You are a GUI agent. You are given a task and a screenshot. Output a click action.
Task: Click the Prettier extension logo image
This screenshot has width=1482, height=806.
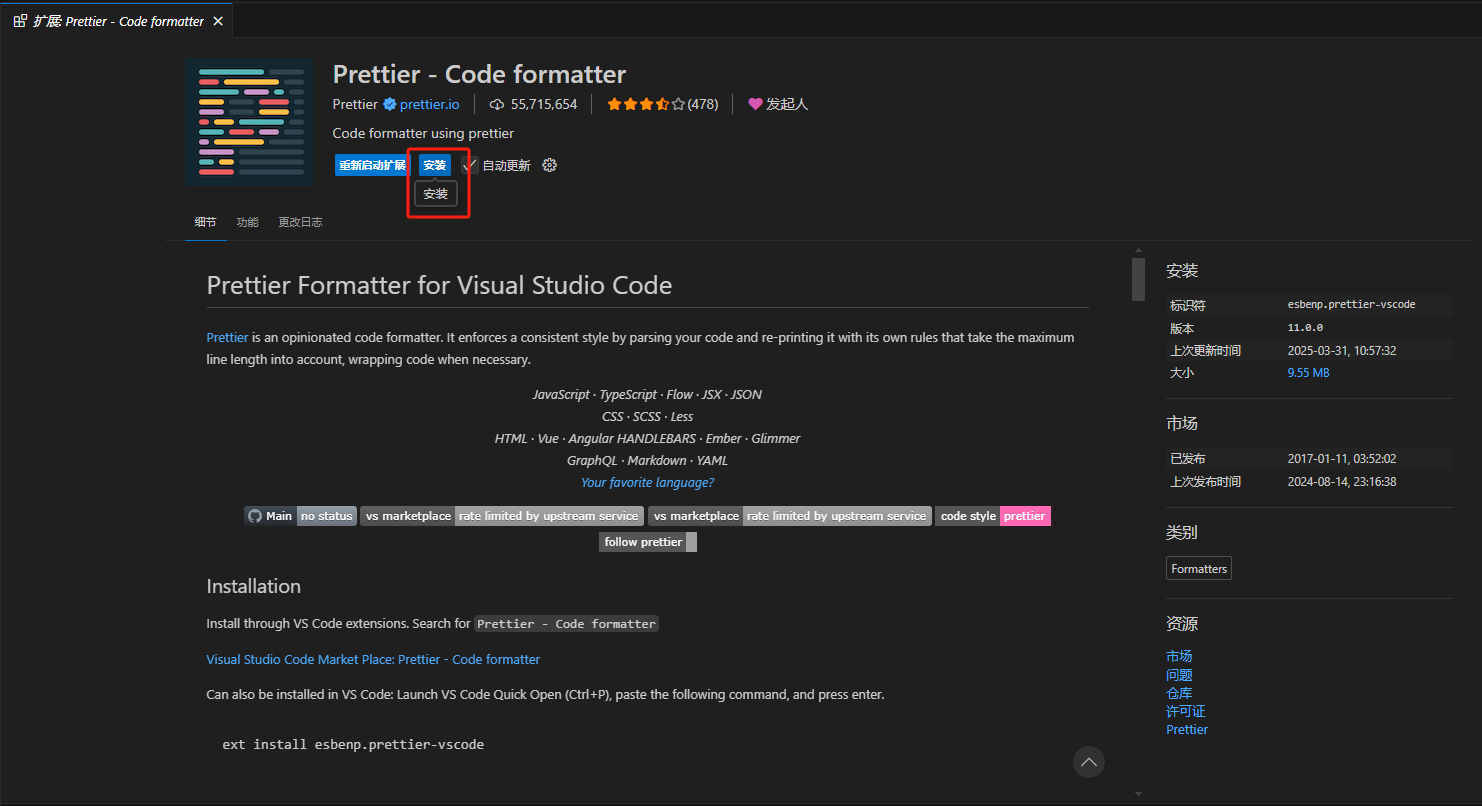click(x=250, y=122)
